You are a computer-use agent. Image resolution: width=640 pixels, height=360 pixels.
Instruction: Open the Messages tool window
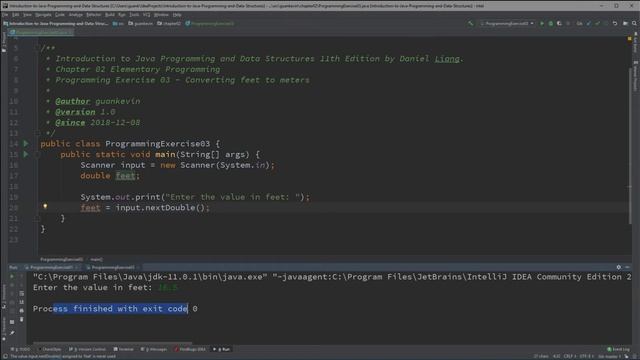(x=154, y=349)
